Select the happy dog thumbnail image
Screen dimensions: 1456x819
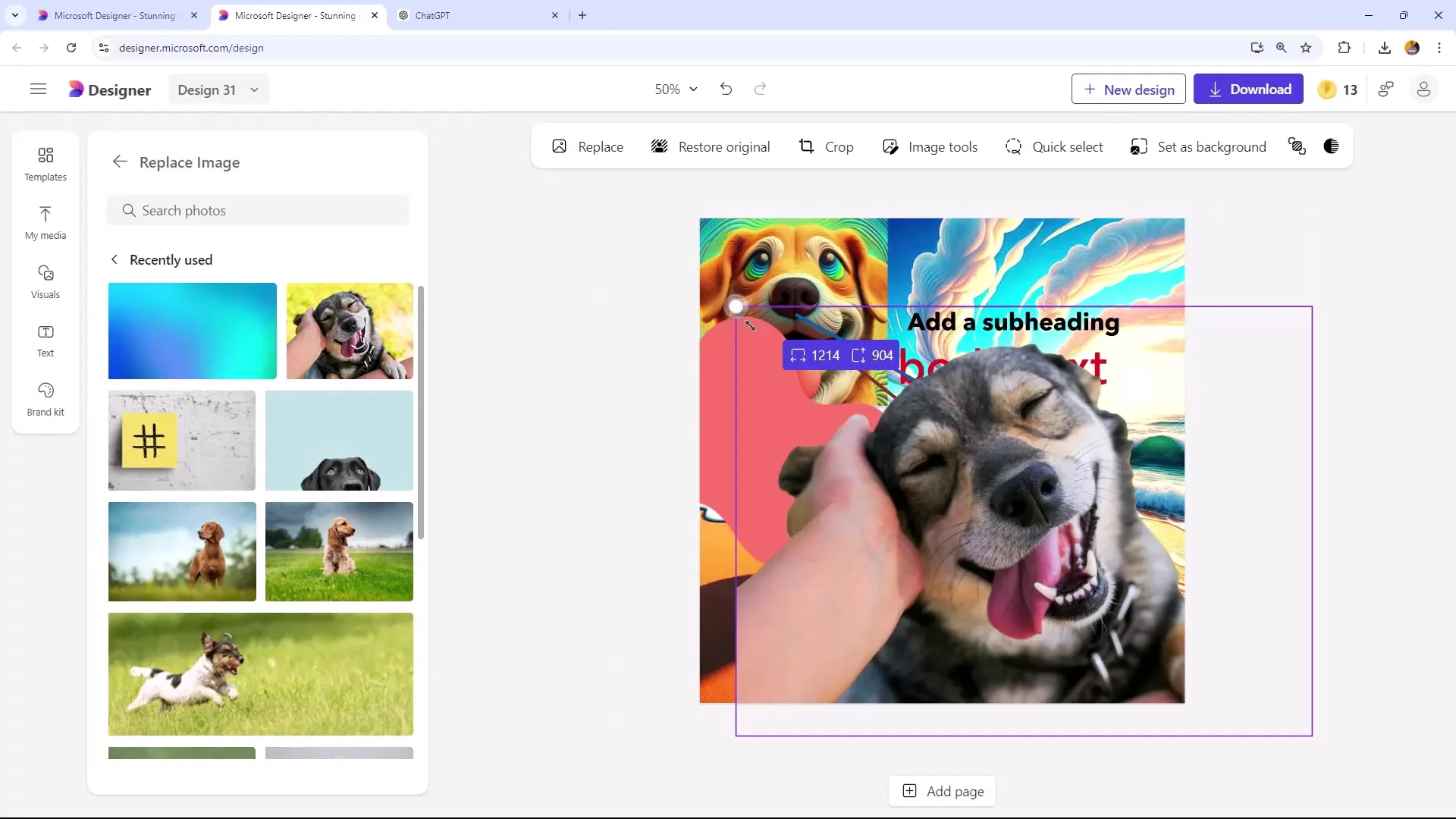coord(349,331)
